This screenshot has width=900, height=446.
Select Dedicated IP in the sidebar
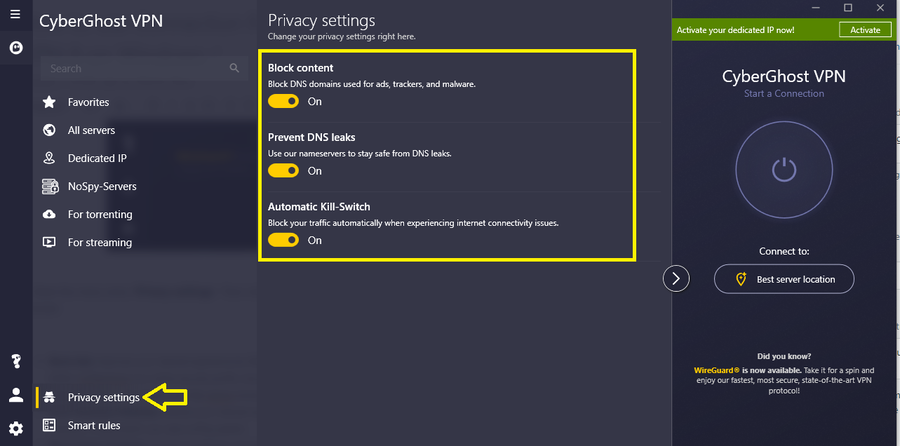pos(97,158)
